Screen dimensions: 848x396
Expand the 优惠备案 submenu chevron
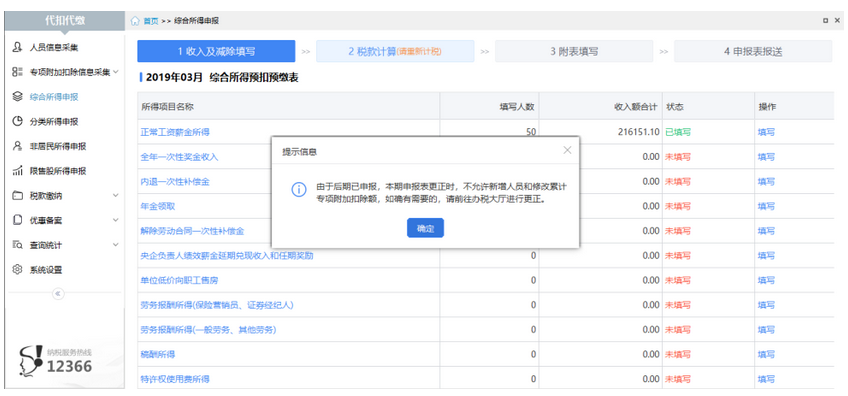click(x=115, y=220)
